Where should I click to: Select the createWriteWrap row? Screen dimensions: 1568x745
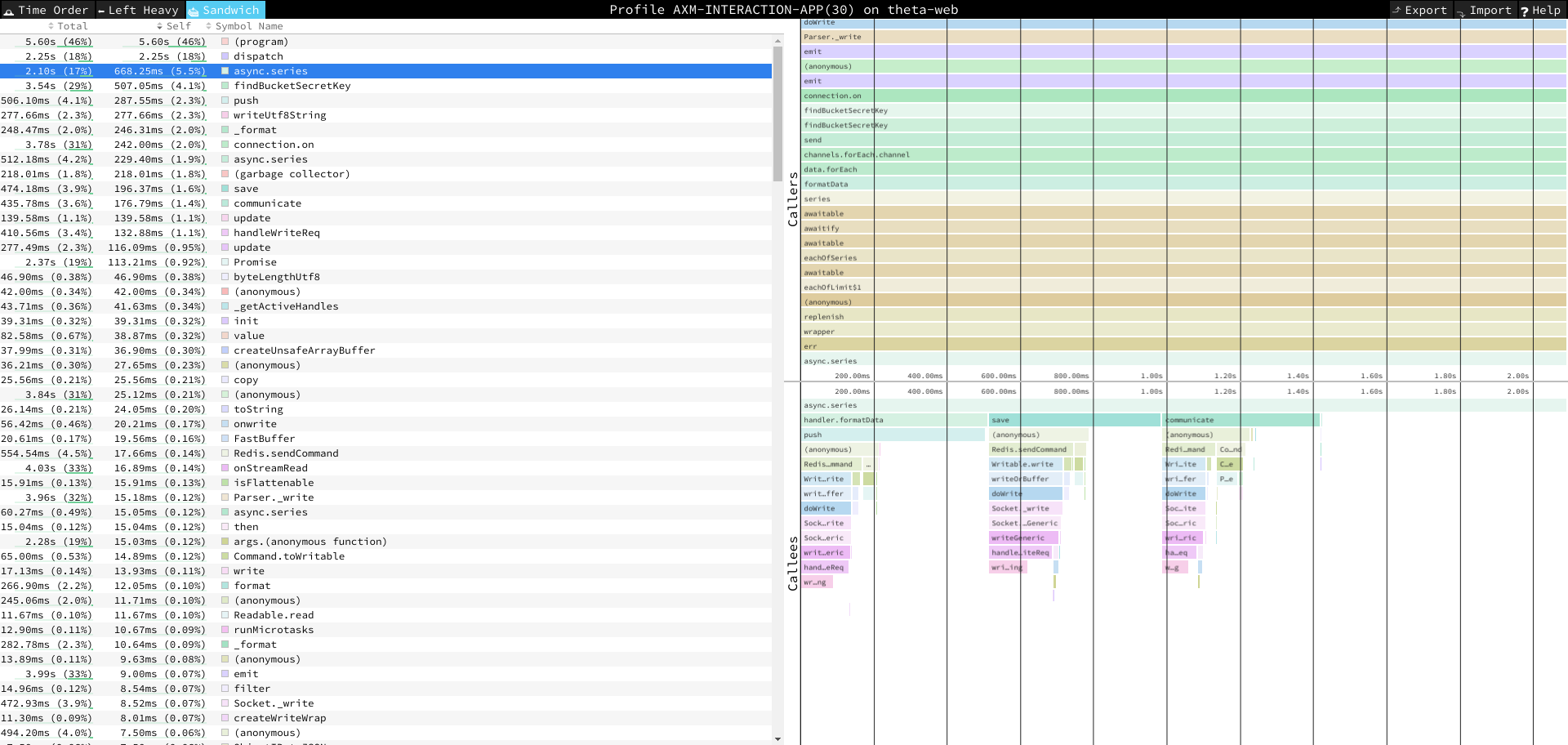click(385, 718)
